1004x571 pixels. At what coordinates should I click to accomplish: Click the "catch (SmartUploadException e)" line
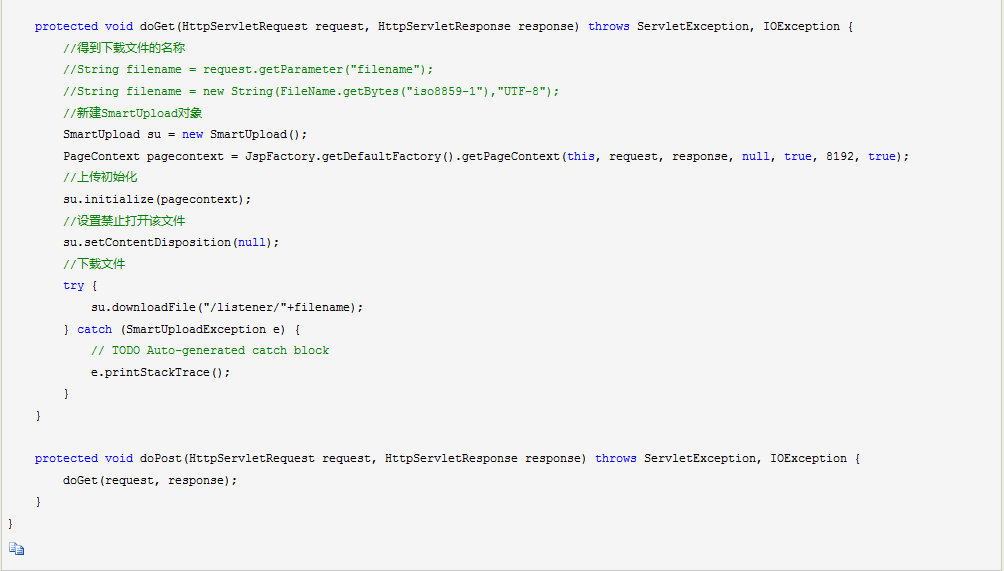pos(182,329)
